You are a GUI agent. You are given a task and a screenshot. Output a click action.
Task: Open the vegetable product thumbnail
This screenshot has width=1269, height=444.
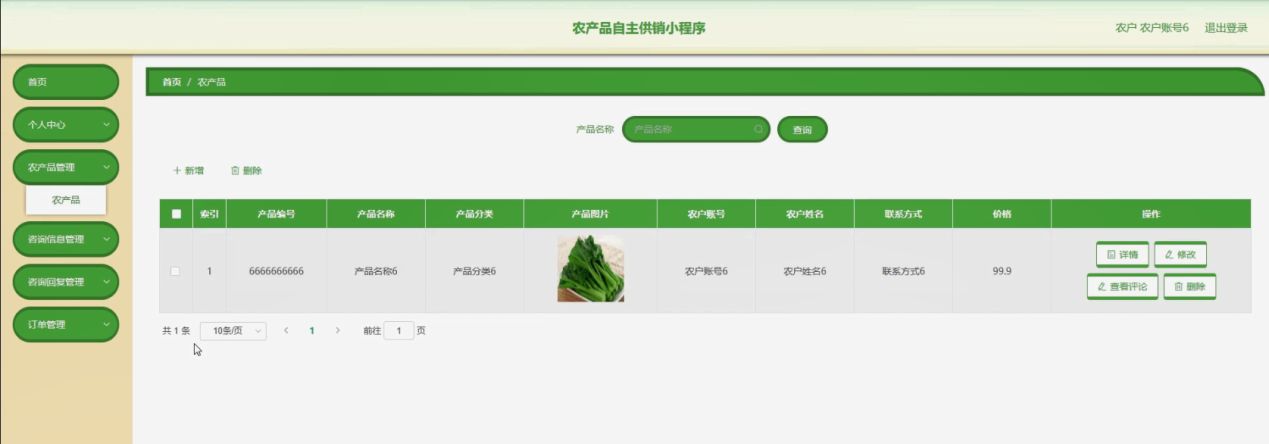tap(590, 268)
